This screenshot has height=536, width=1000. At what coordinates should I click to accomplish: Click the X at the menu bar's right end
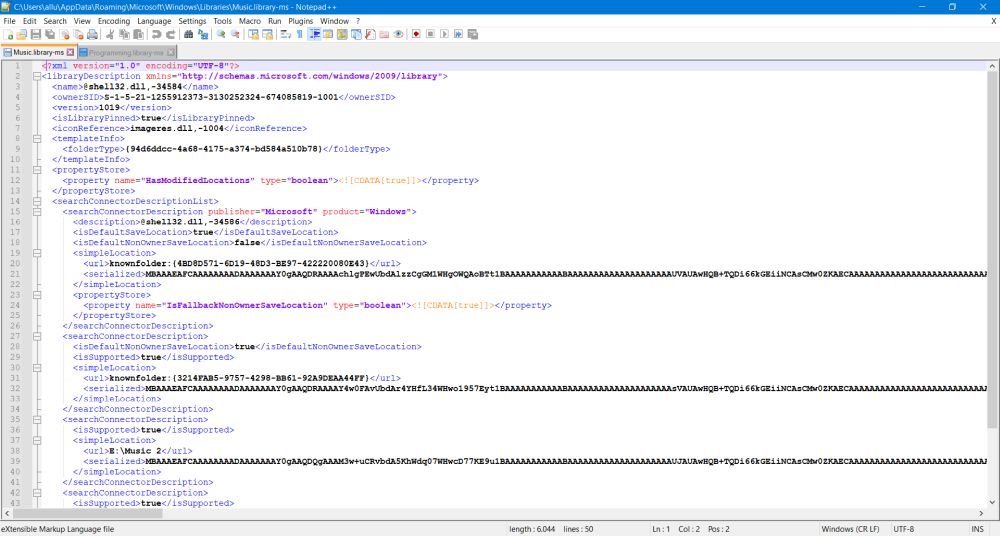[994, 21]
